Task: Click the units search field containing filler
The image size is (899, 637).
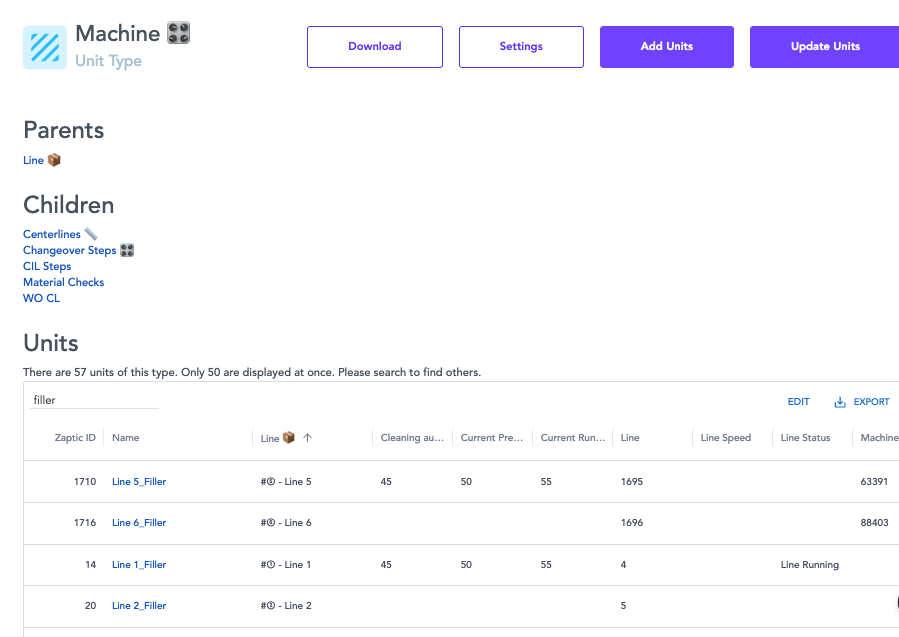Action: pyautogui.click(x=94, y=400)
